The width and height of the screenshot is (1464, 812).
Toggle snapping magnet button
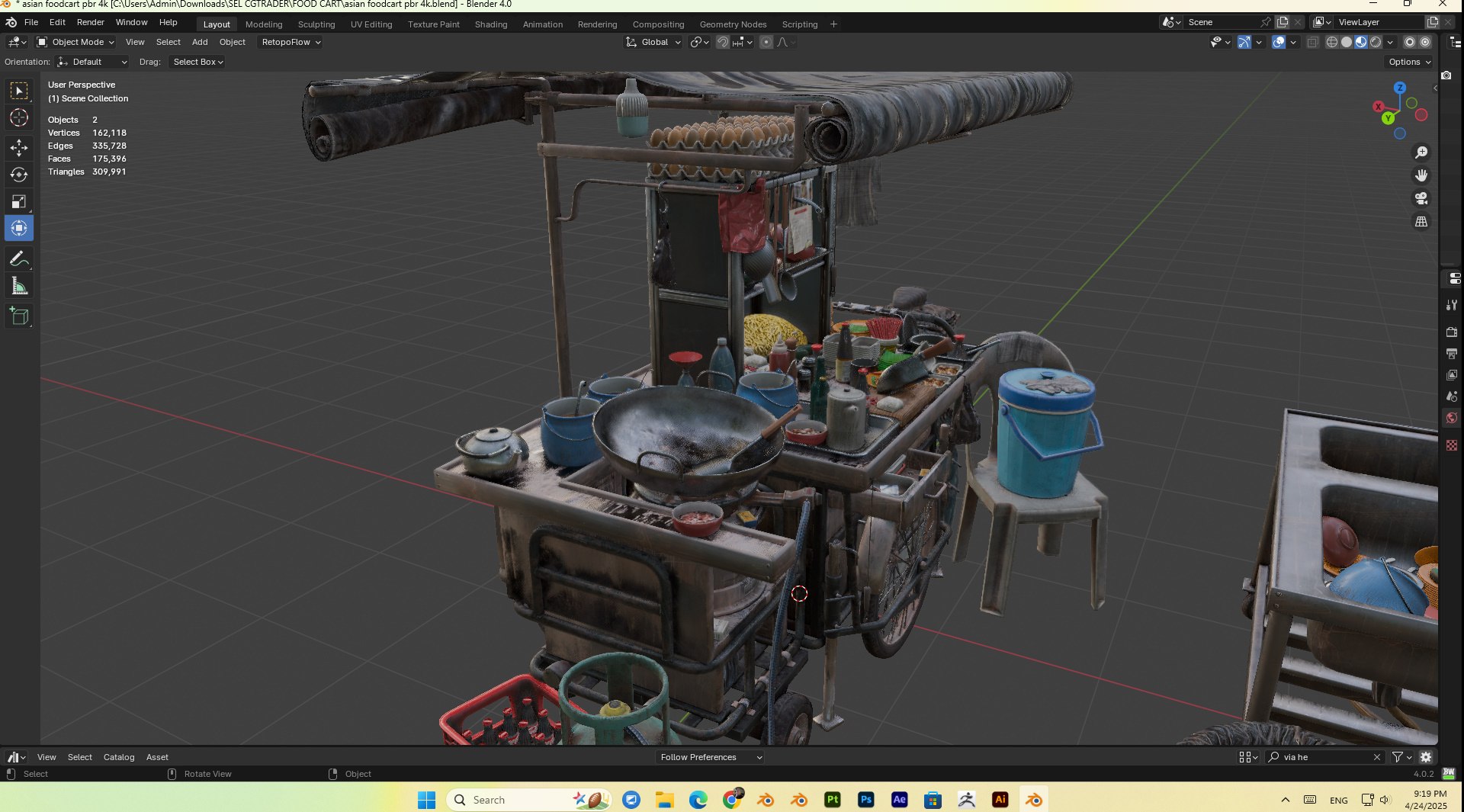(x=723, y=42)
